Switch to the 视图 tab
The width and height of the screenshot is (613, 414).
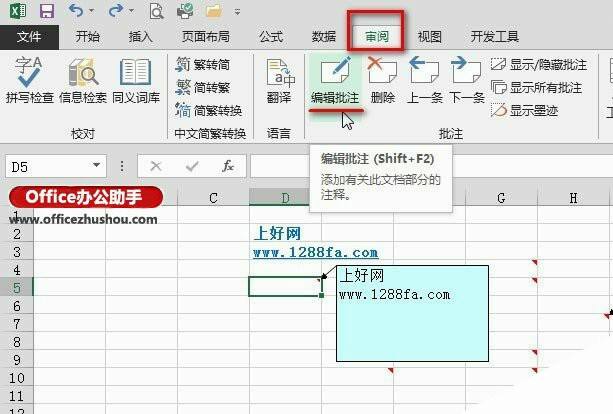430,37
